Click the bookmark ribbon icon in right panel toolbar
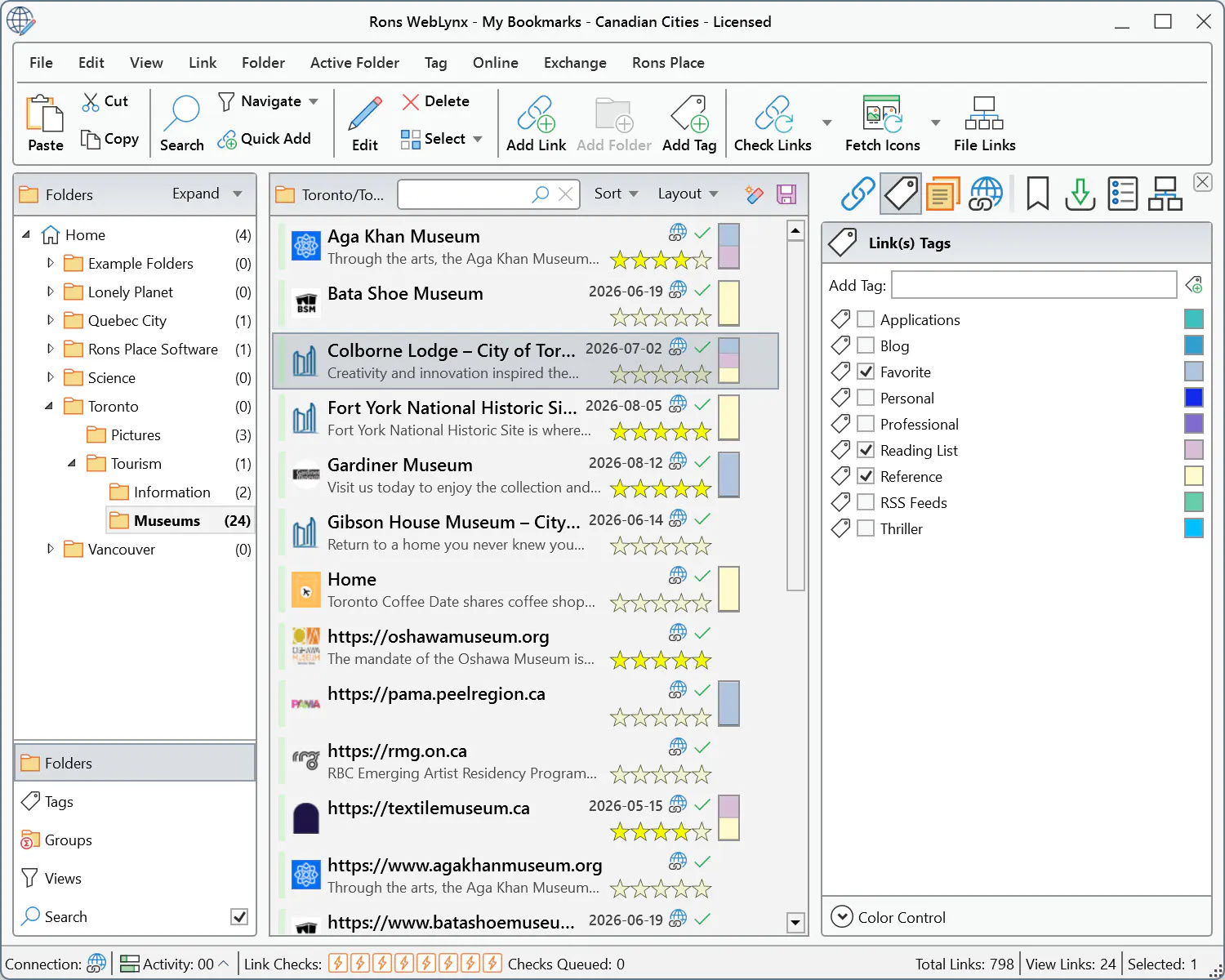The height and width of the screenshot is (980, 1225). pyautogui.click(x=1037, y=194)
